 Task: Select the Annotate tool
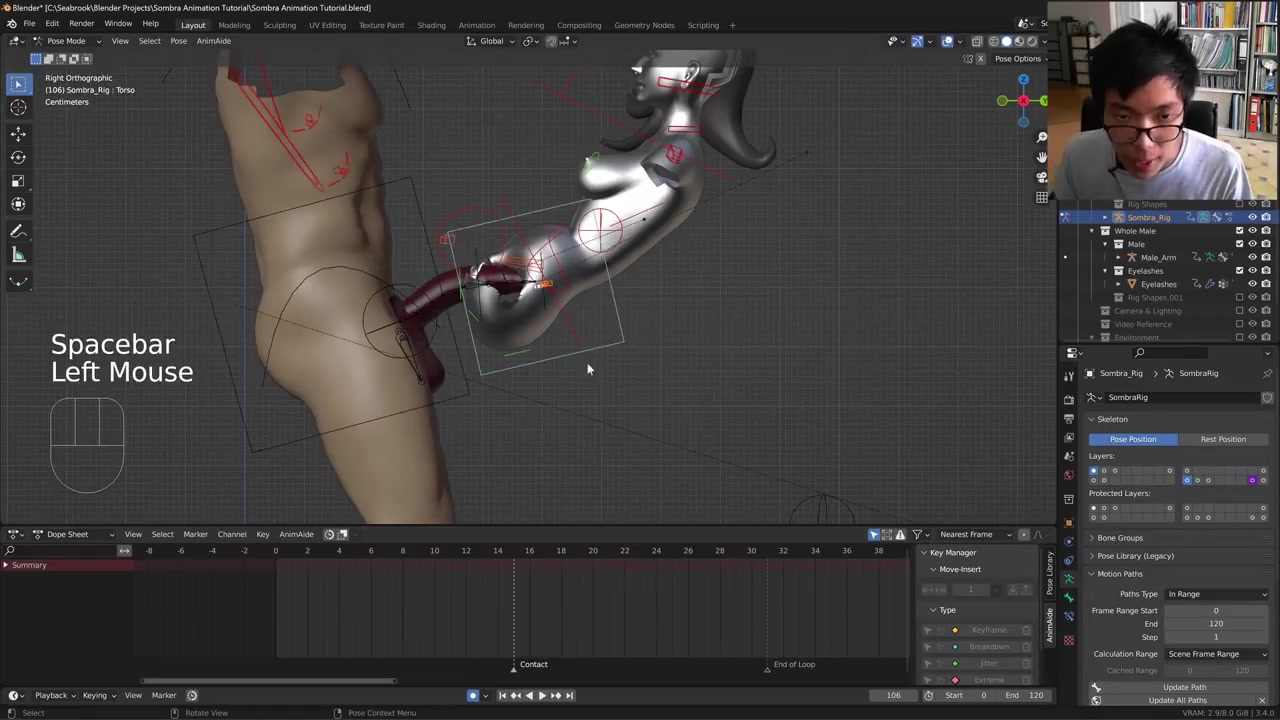point(18,231)
